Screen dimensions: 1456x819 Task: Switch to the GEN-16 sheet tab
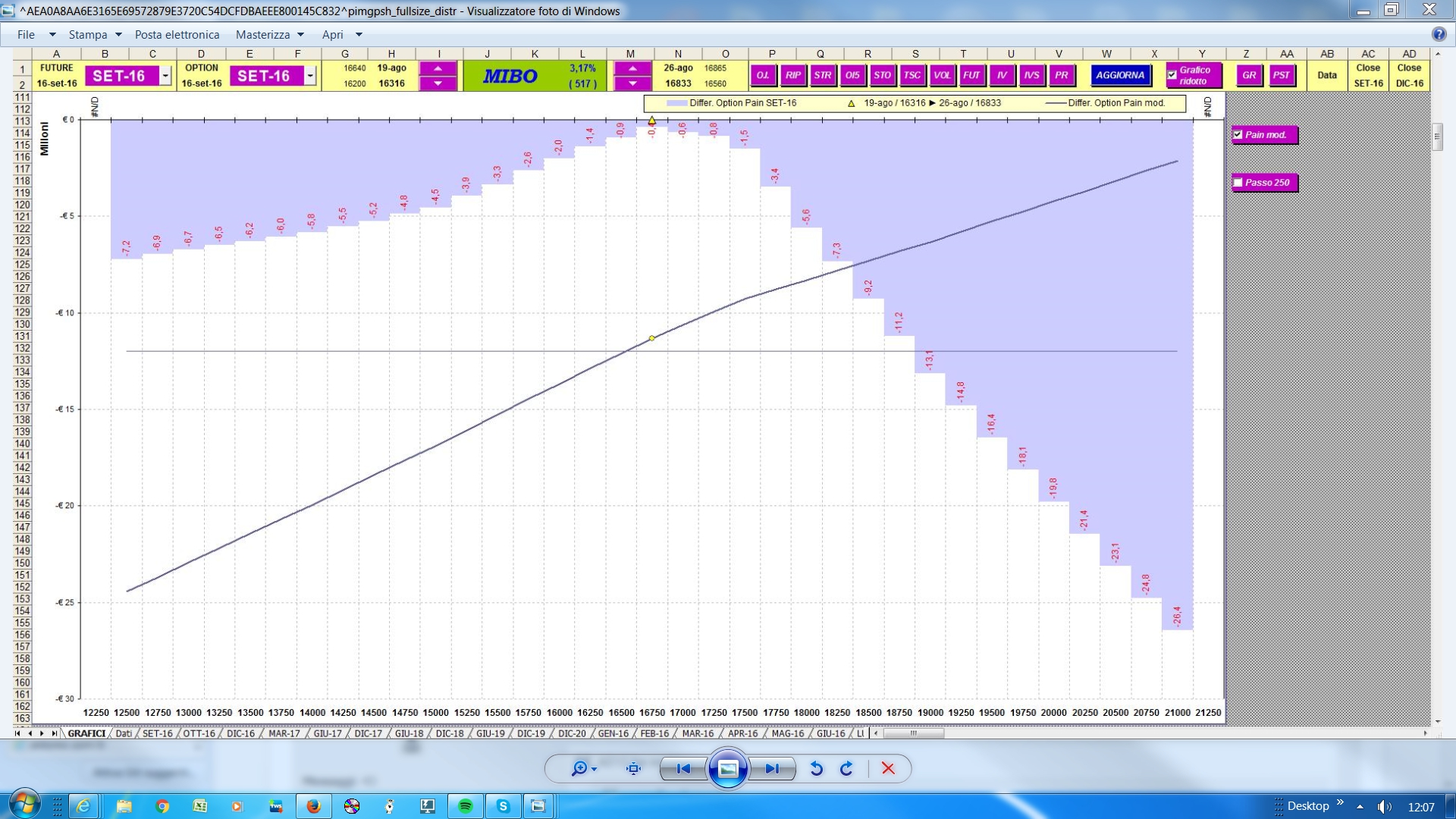click(x=613, y=733)
